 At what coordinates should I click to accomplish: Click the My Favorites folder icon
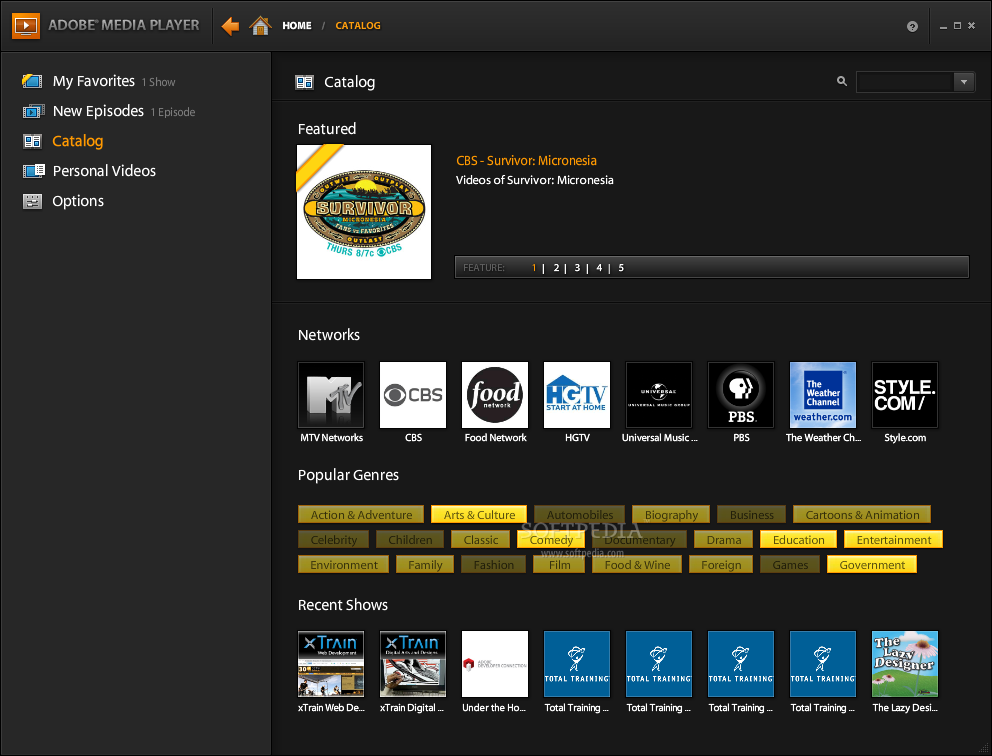(x=32, y=81)
